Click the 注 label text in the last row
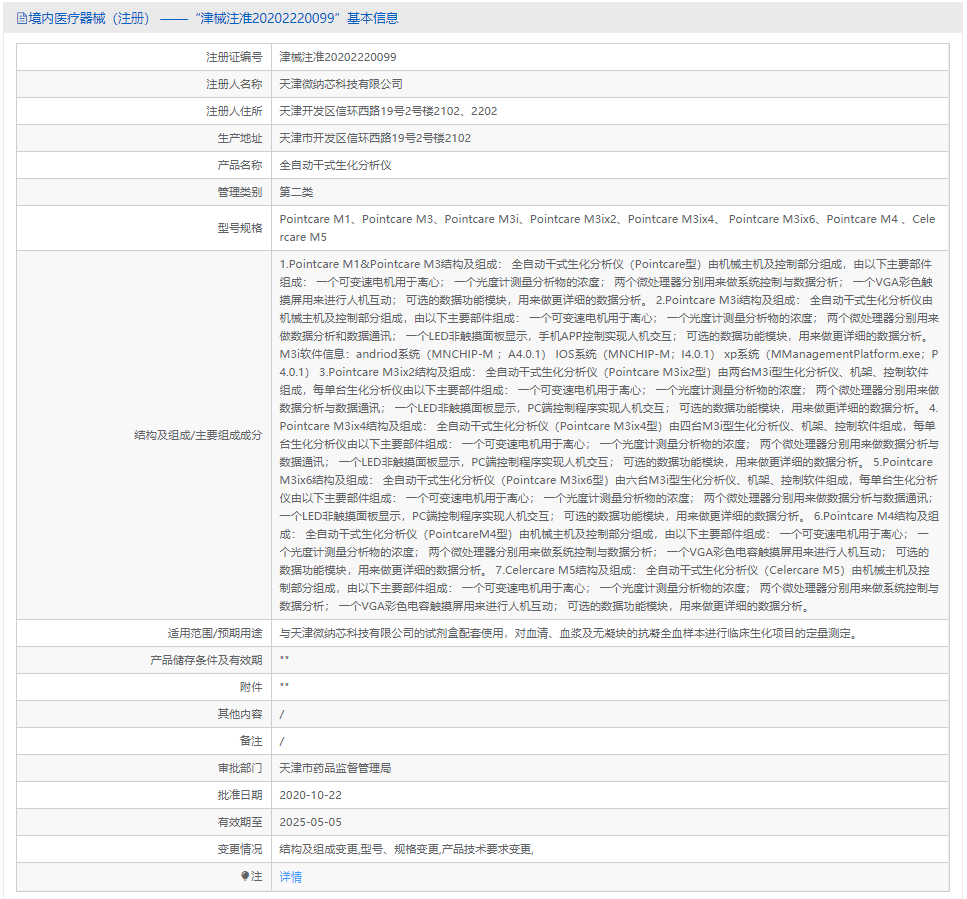967x899 pixels. [257, 876]
